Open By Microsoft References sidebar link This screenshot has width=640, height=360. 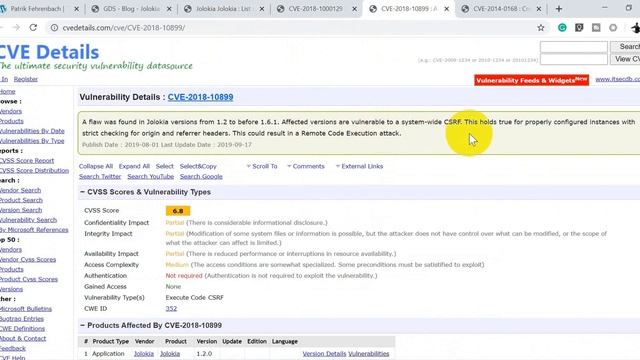[x=34, y=230]
